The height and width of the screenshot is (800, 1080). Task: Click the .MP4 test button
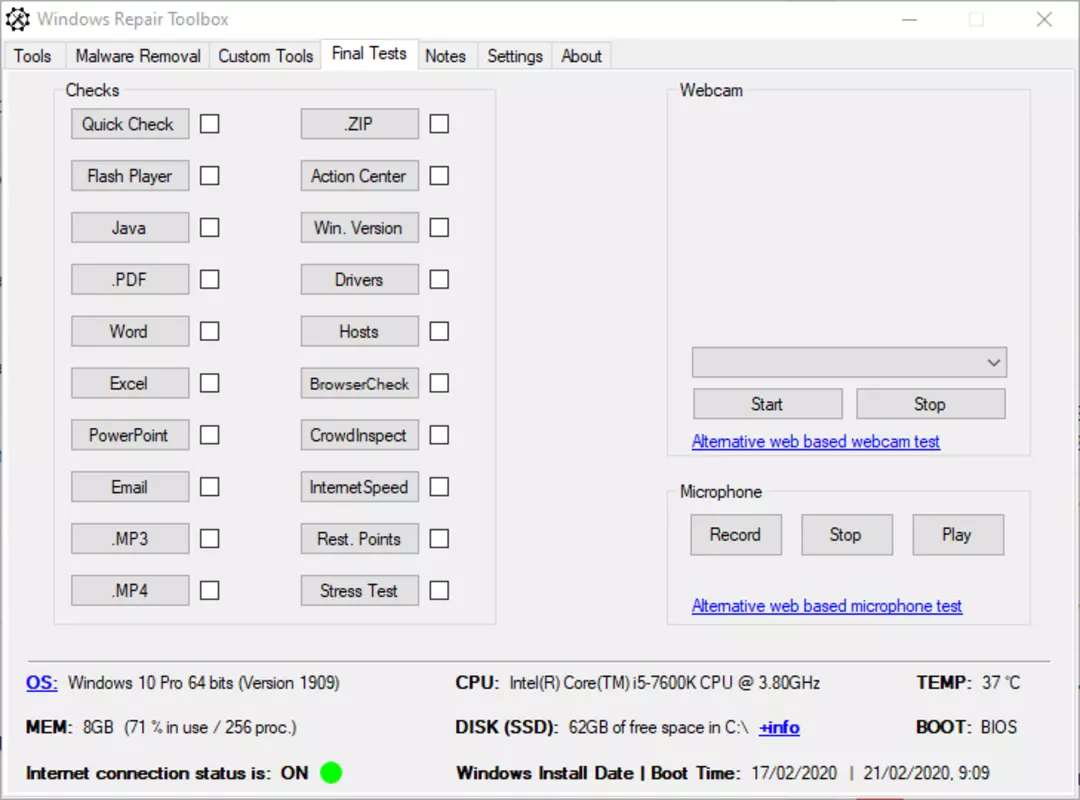click(130, 591)
